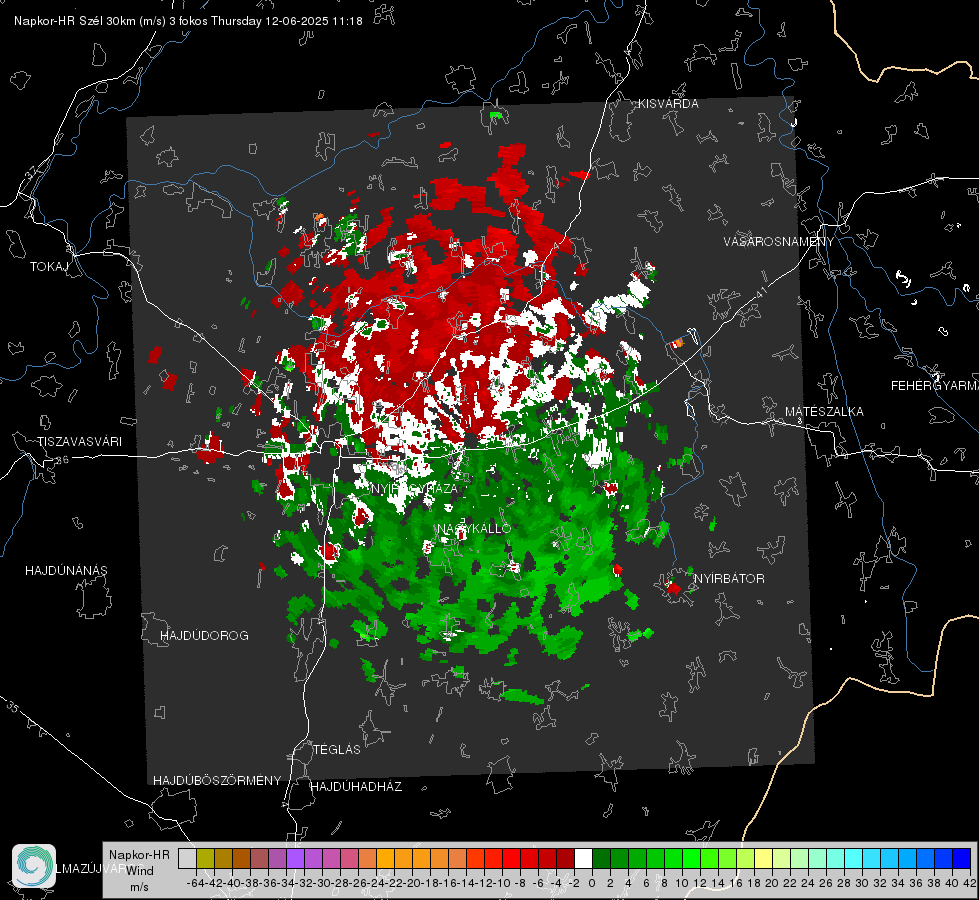Click the TISZAVASVÁRI town label

pyautogui.click(x=80, y=442)
